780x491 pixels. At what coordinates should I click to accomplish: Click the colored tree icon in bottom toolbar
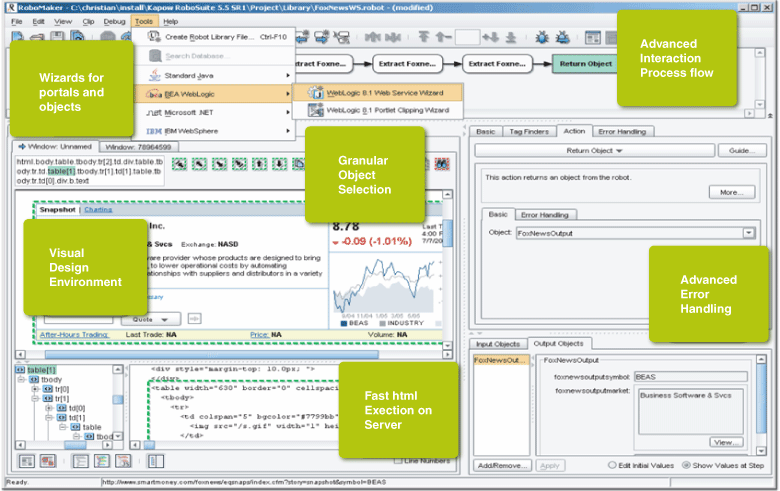[x=102, y=461]
